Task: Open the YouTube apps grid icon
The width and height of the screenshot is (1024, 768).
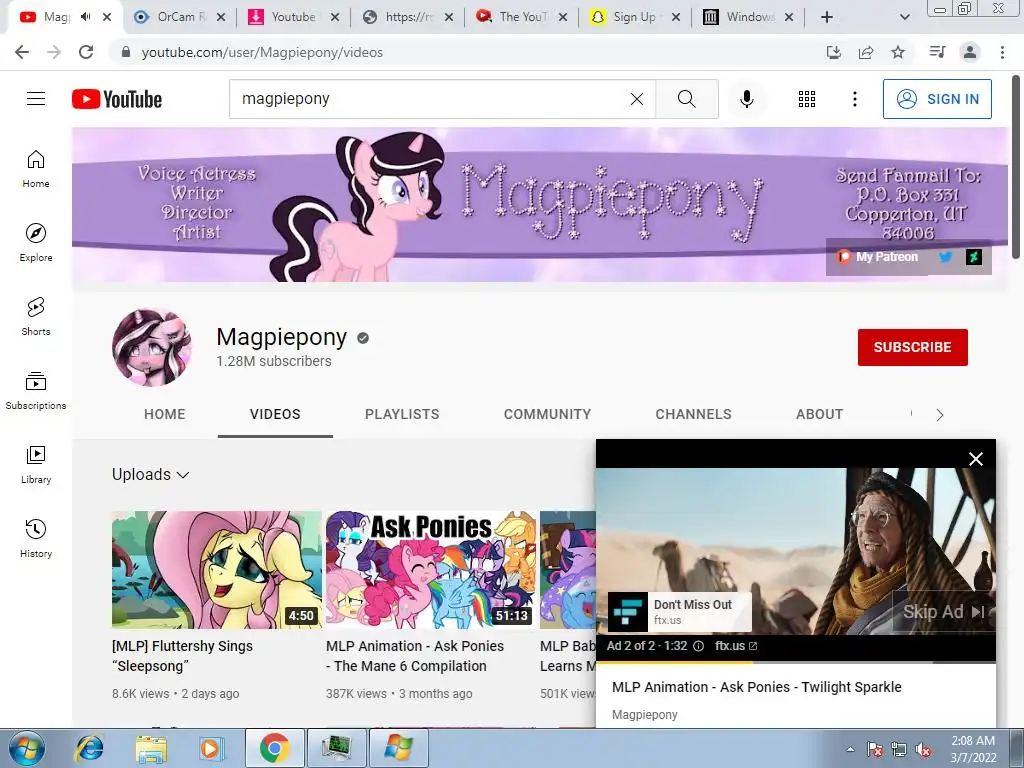Action: click(x=807, y=99)
